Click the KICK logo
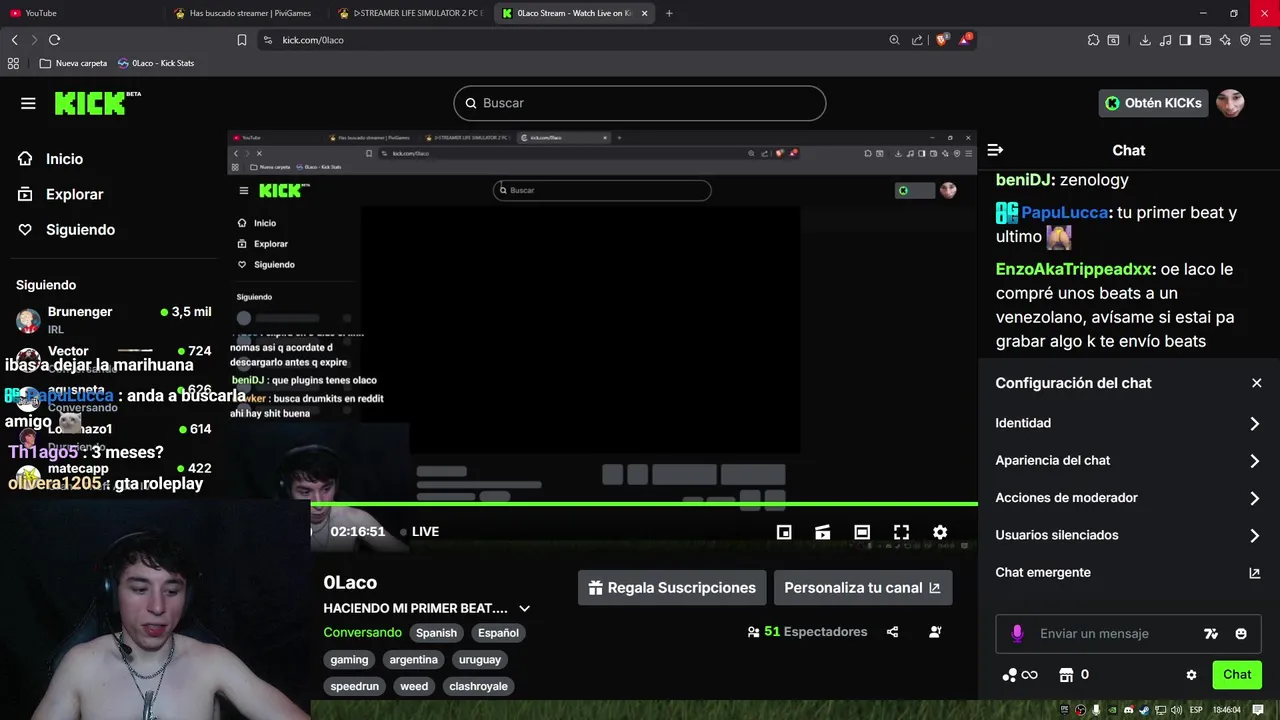 97,103
